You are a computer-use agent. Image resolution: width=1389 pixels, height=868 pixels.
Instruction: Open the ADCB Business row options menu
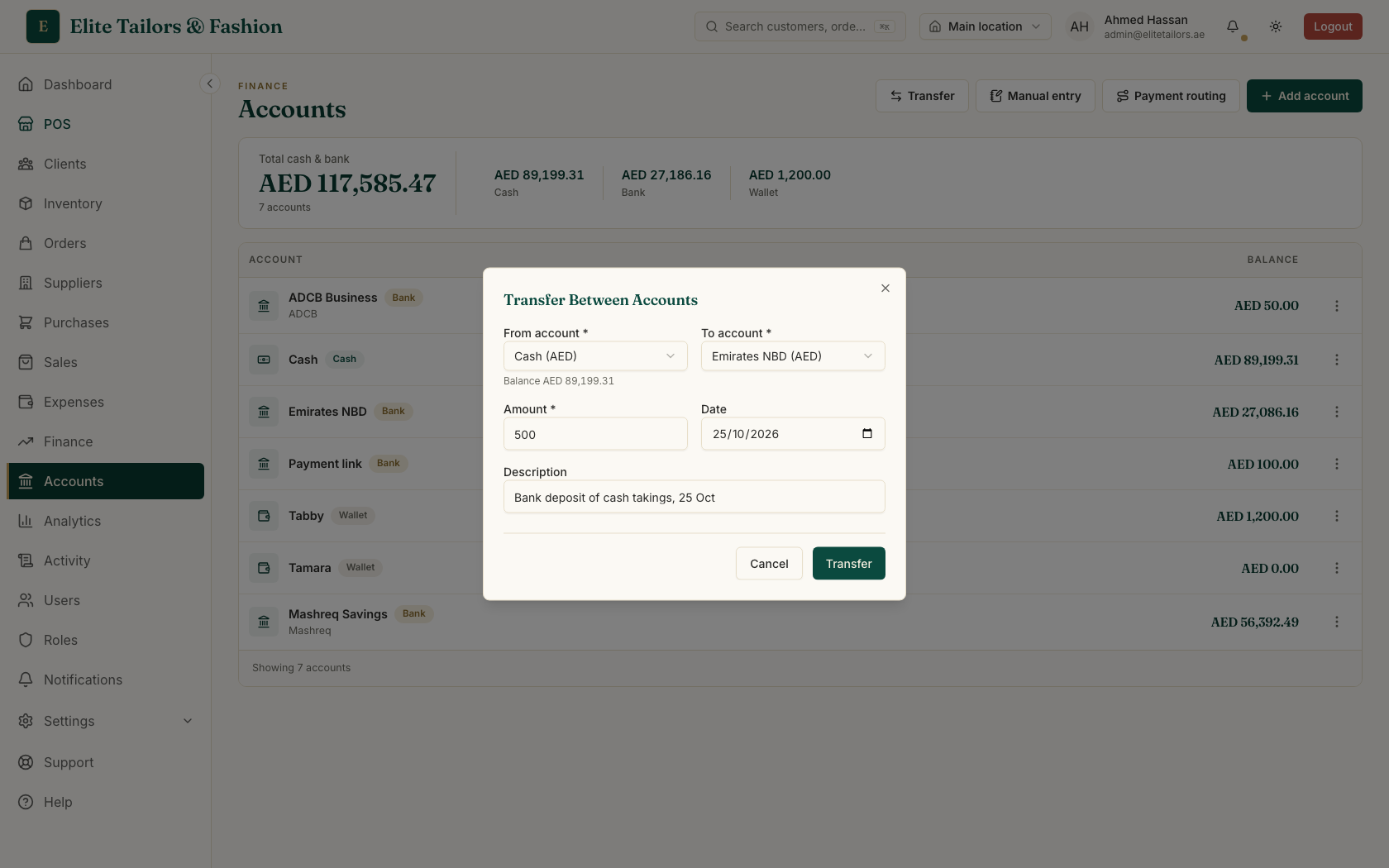tap(1337, 306)
